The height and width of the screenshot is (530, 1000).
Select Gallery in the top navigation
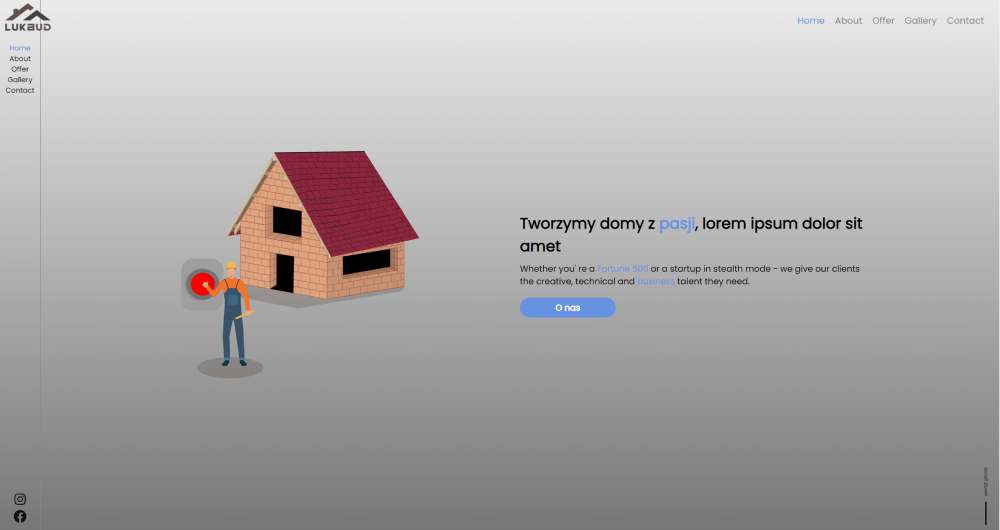pyautogui.click(x=920, y=20)
